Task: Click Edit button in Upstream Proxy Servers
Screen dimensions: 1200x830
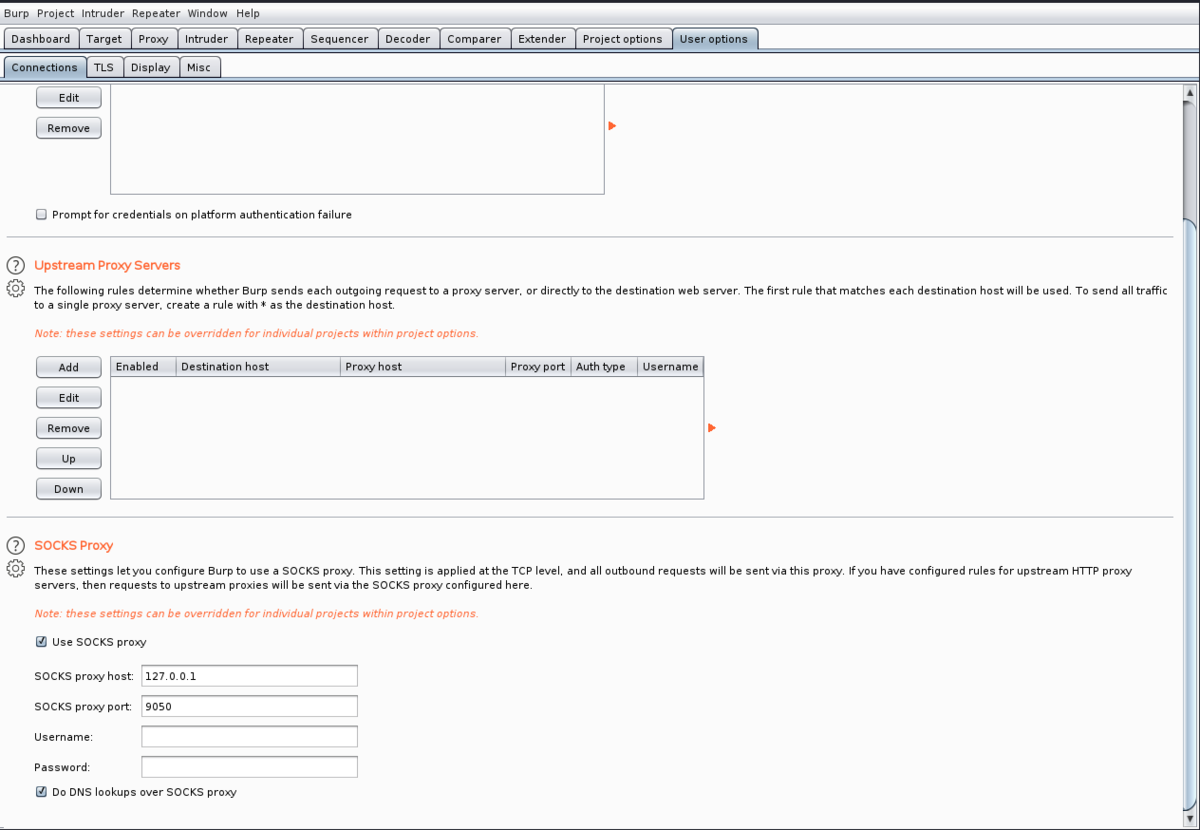Action: (x=69, y=398)
